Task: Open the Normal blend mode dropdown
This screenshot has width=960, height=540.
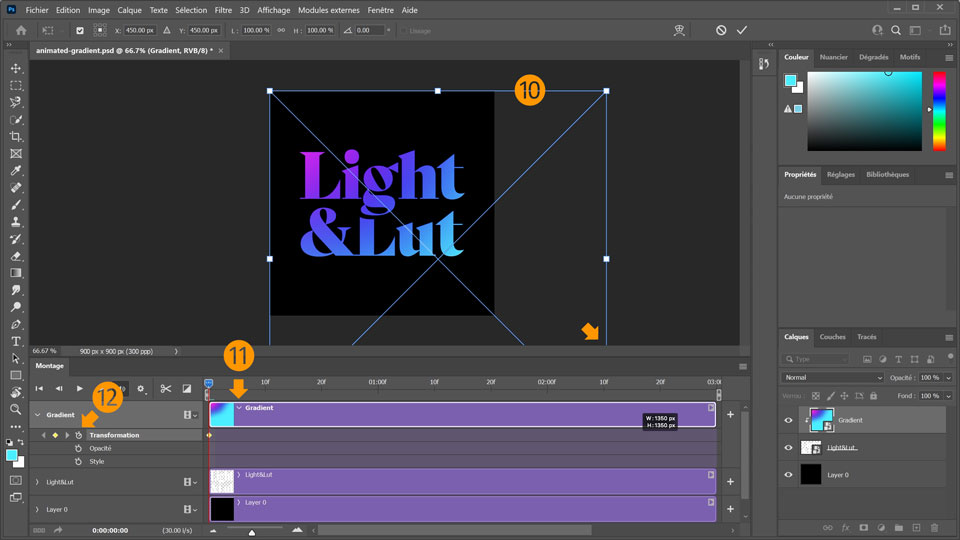Action: (832, 378)
